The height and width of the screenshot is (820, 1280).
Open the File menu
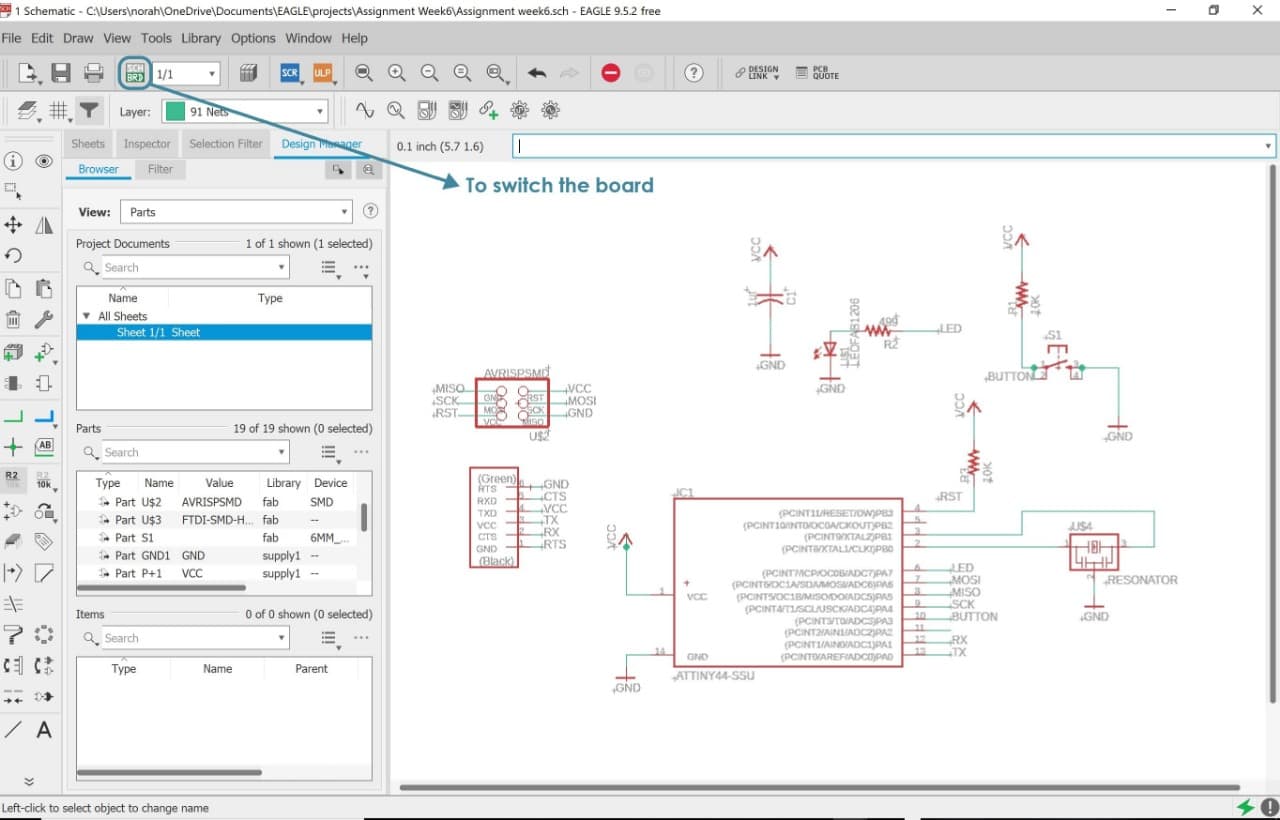coord(12,38)
